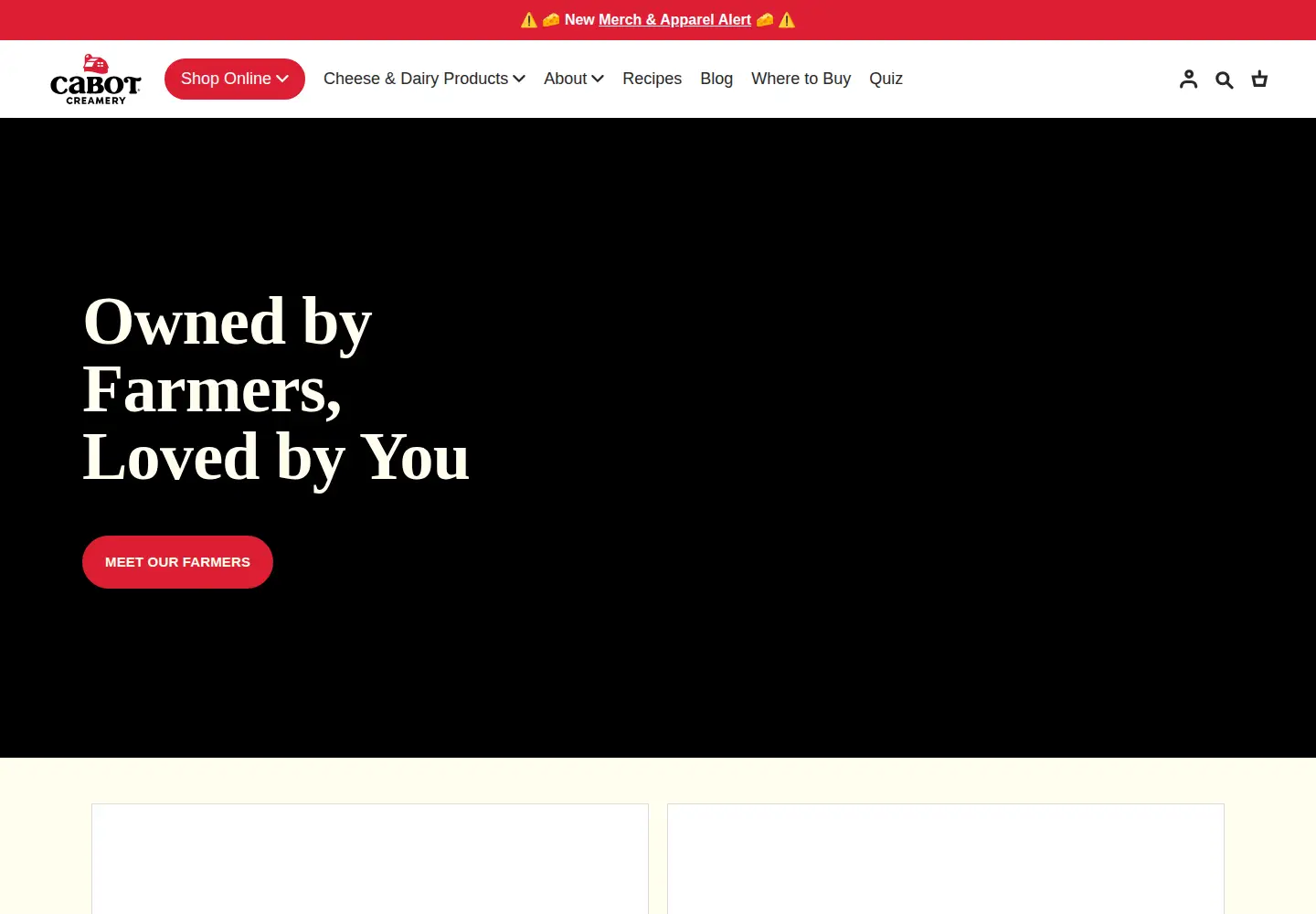This screenshot has width=1316, height=914.
Task: Expand Cheese & Dairy Products menu
Action: (x=424, y=79)
